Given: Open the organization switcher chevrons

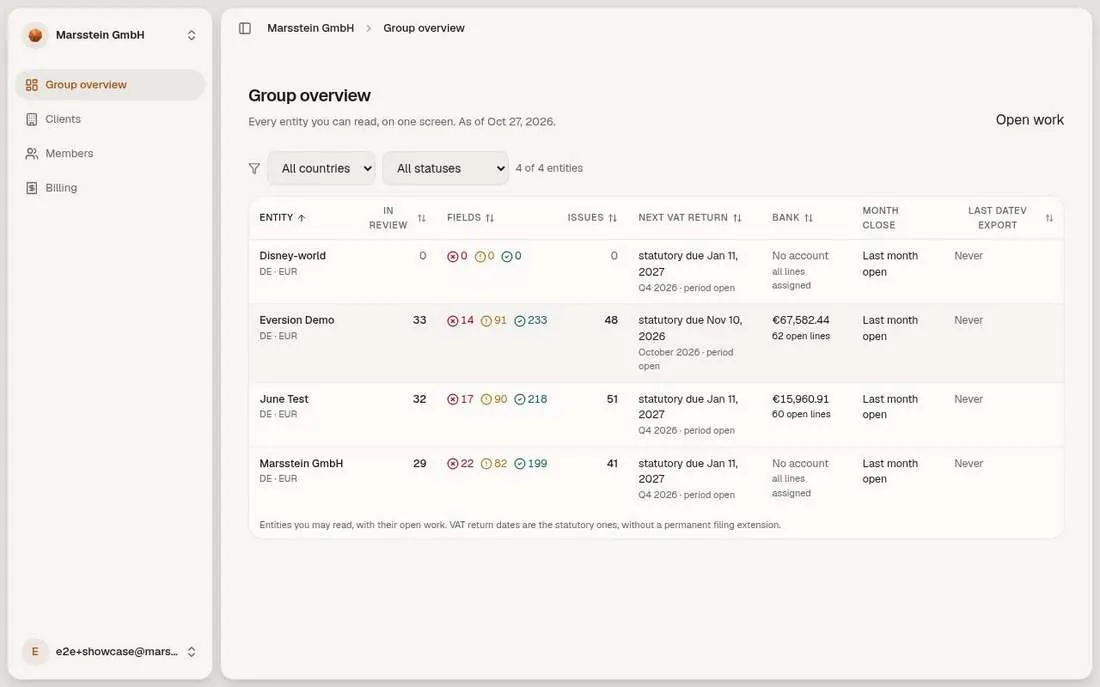Looking at the screenshot, I should coord(192,35).
